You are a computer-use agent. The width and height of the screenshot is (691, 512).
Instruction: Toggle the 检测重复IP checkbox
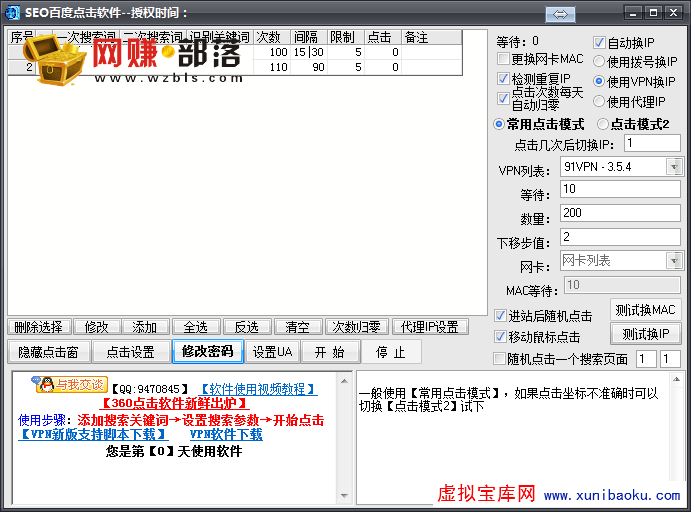(504, 78)
